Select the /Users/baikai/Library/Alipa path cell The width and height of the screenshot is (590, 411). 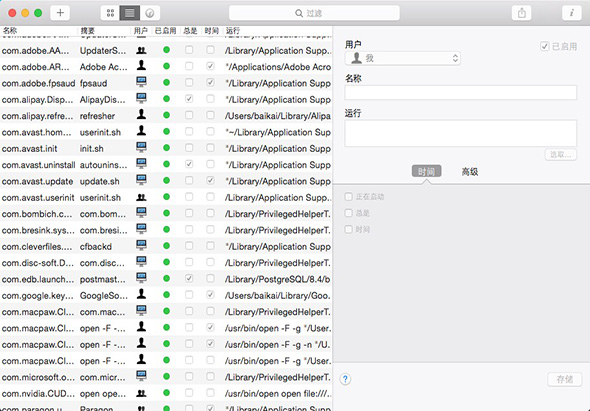[278, 116]
